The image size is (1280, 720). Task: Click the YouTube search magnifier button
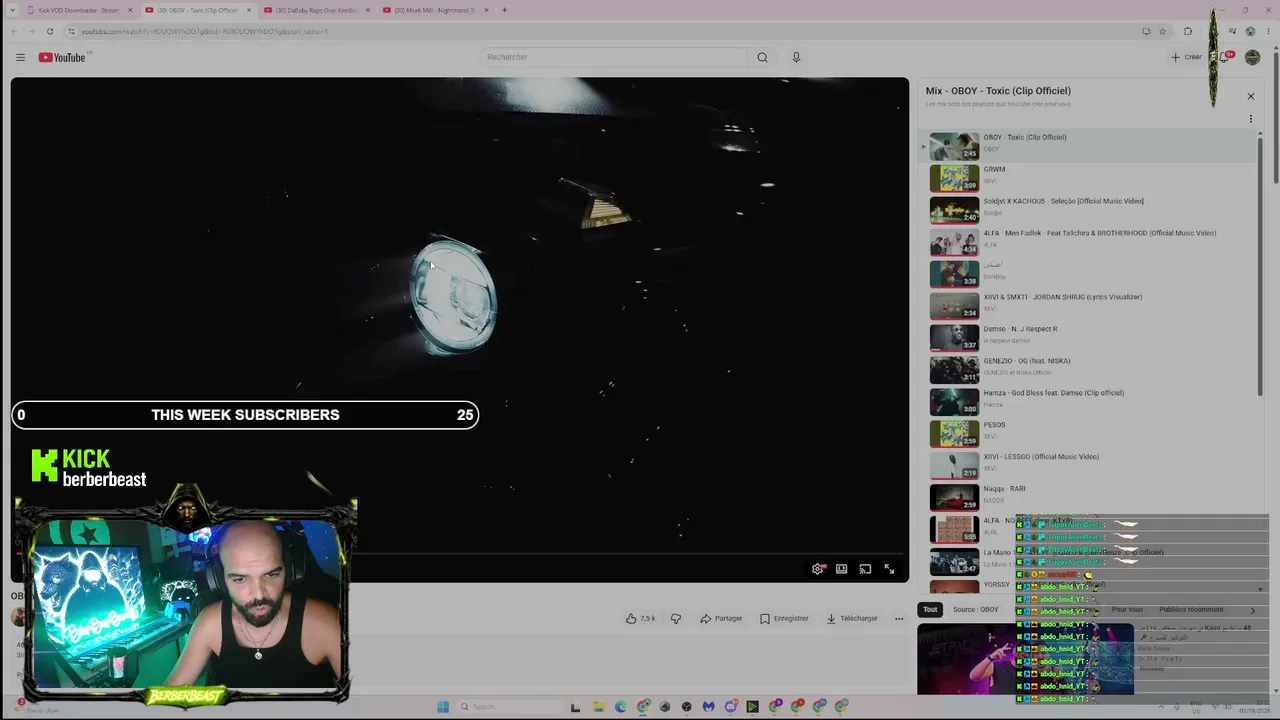[762, 57]
